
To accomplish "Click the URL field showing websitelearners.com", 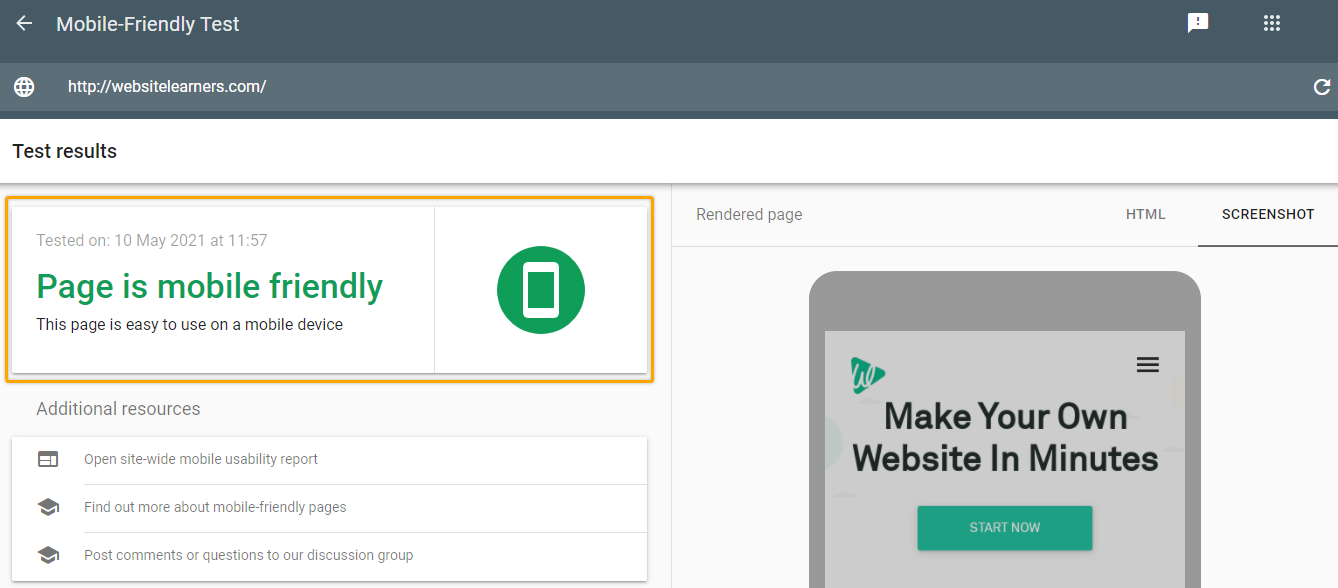I will click(x=167, y=87).
